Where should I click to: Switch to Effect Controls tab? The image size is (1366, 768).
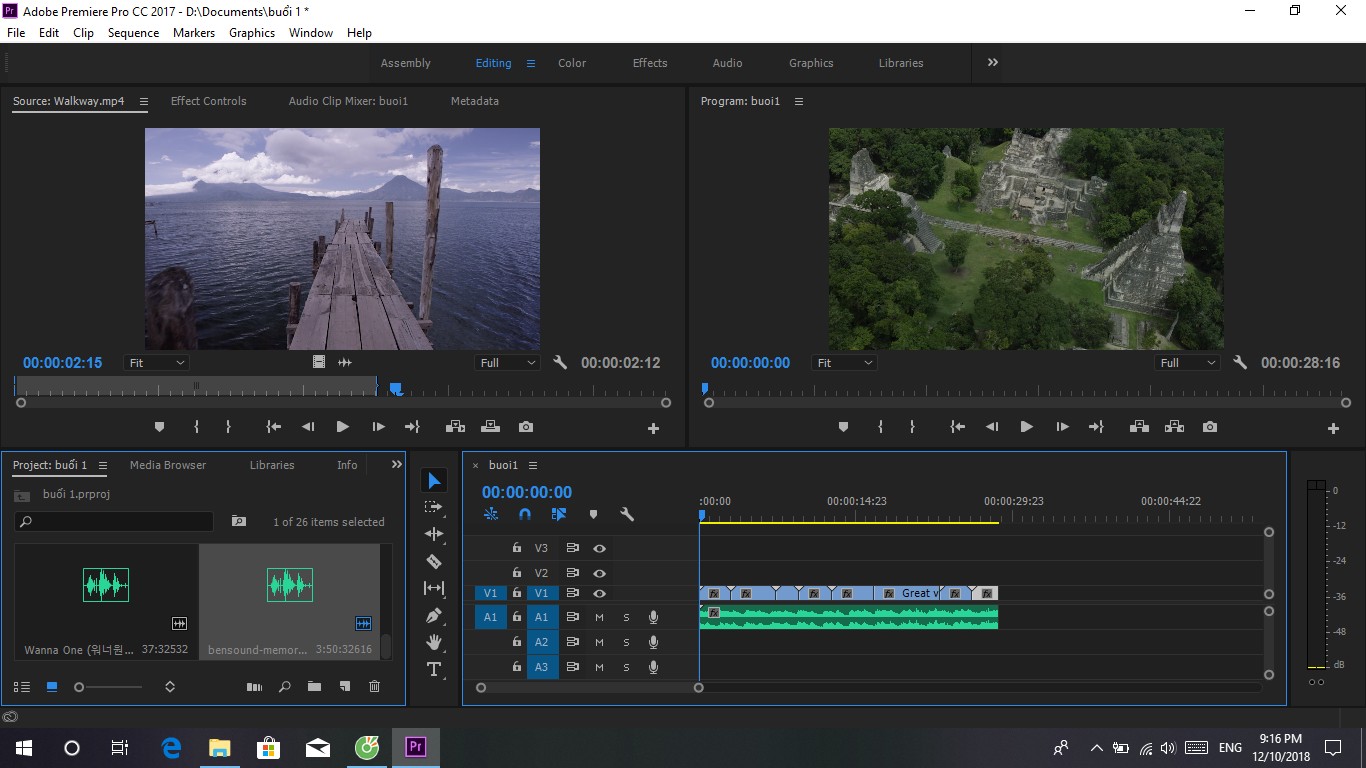pos(208,101)
